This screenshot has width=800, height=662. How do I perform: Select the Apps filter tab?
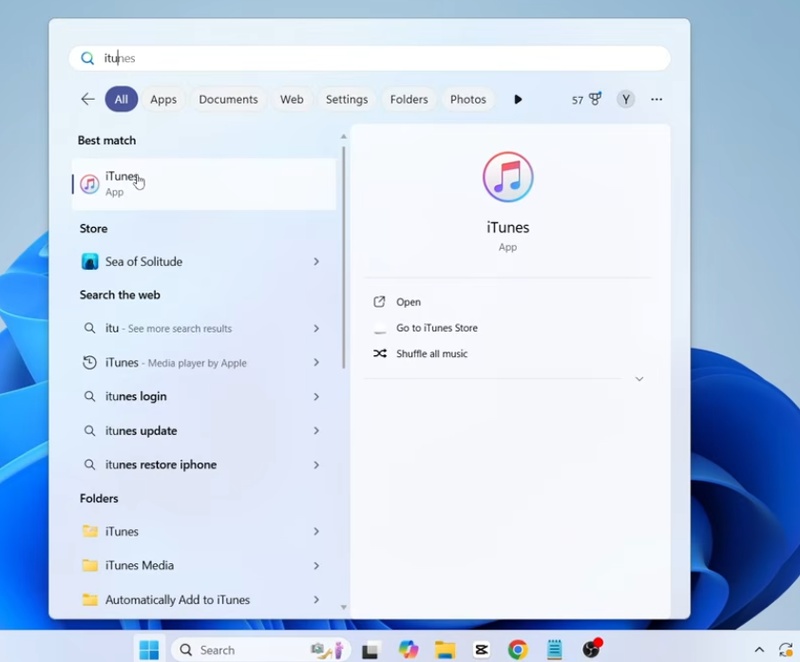tap(163, 99)
